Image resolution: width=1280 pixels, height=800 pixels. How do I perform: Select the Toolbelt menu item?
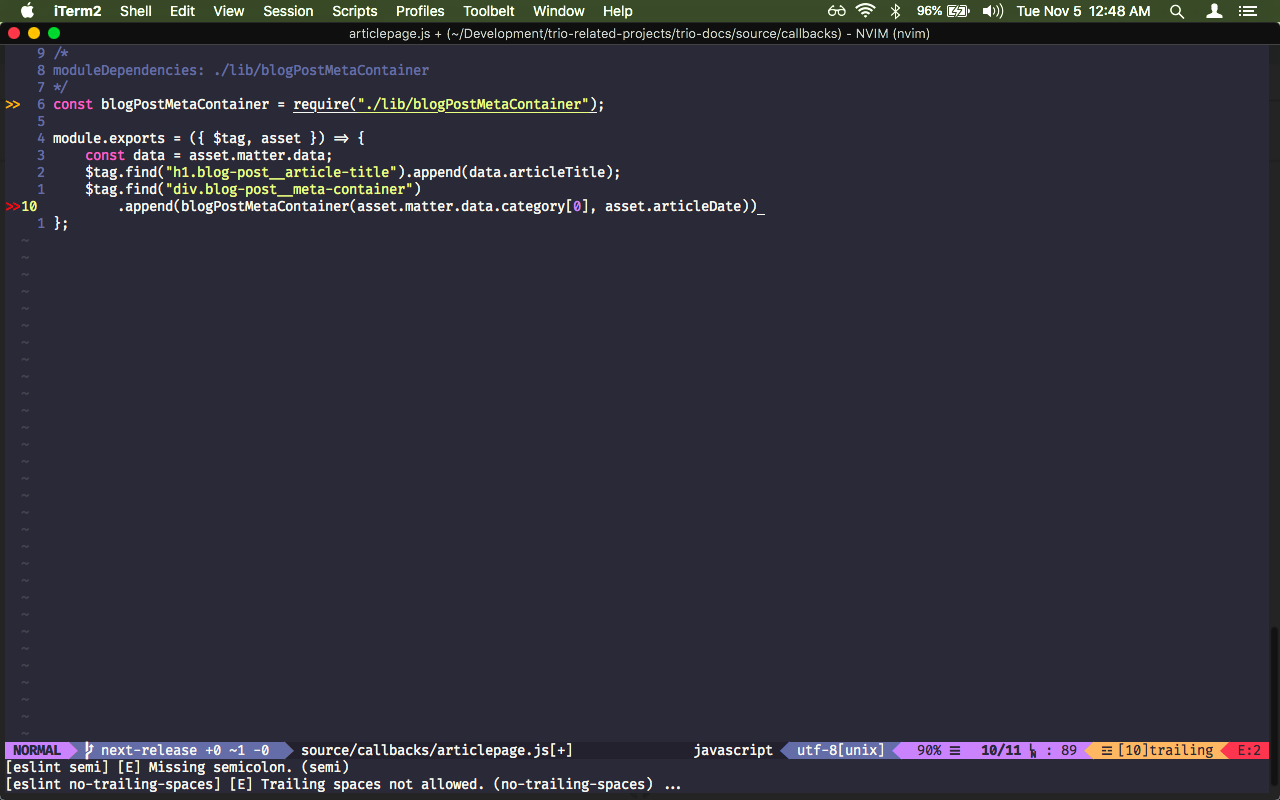tap(488, 11)
